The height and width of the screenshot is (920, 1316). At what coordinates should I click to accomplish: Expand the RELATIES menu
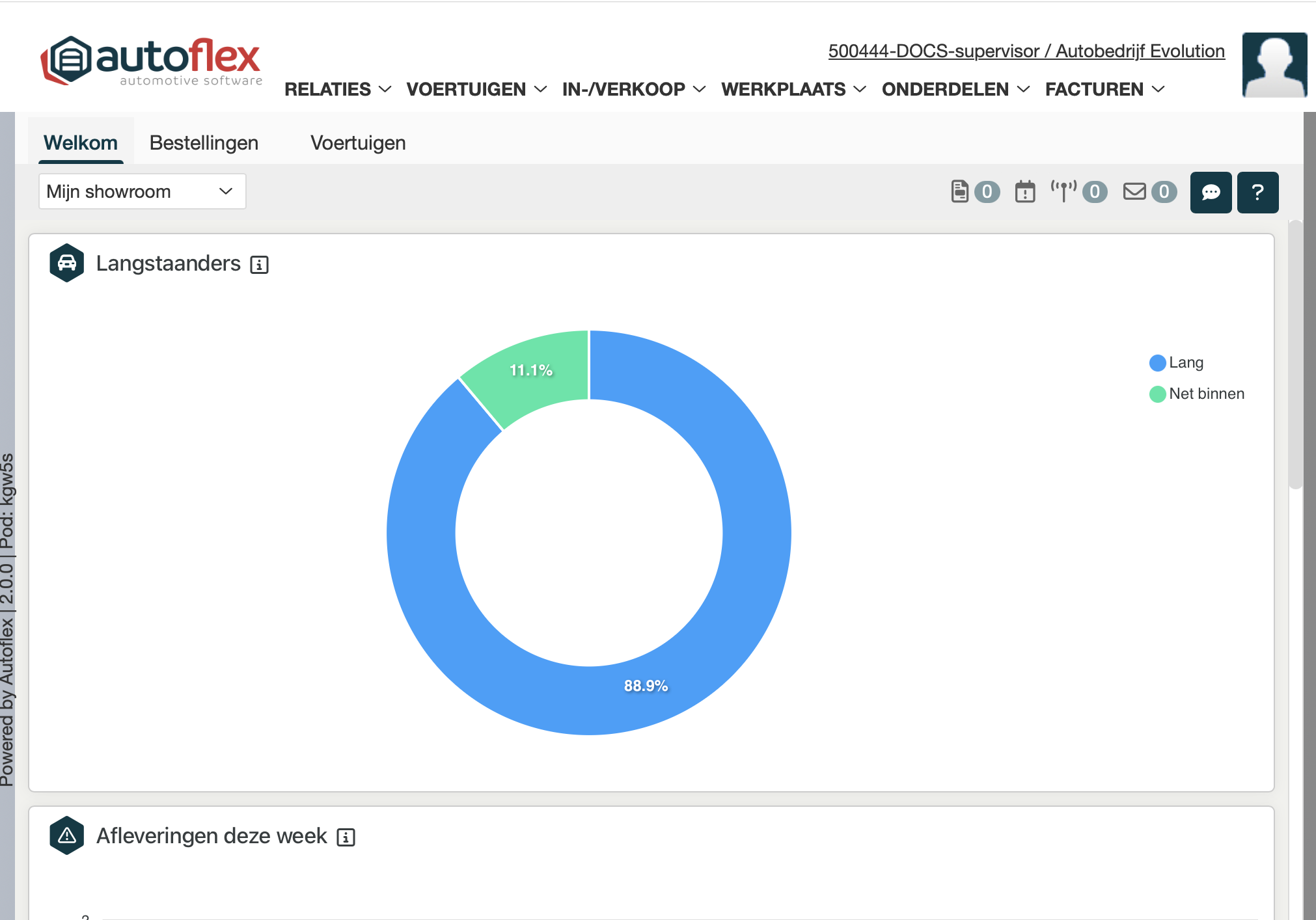(337, 89)
